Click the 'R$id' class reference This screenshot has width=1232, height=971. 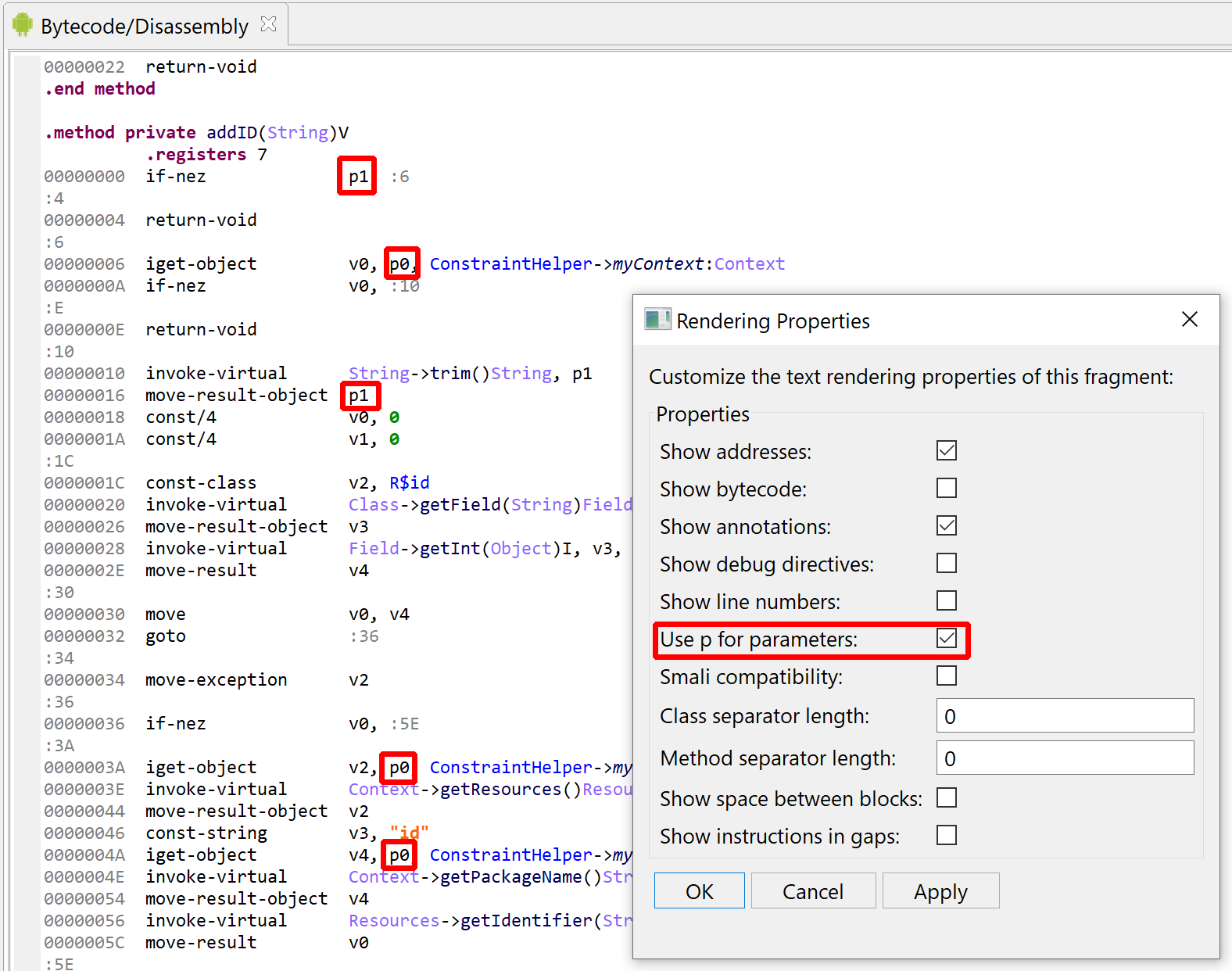coord(410,482)
